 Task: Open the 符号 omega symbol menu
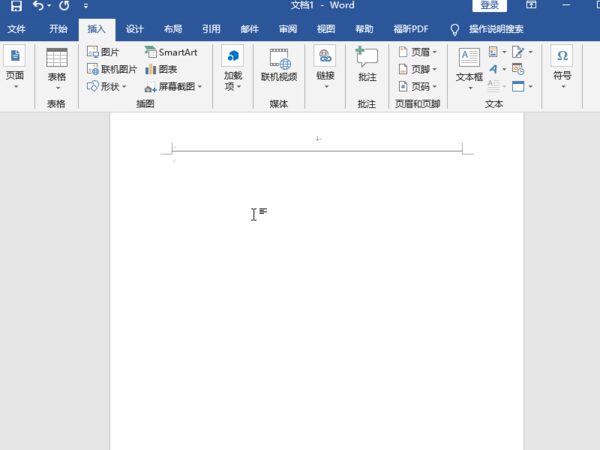[x=562, y=68]
